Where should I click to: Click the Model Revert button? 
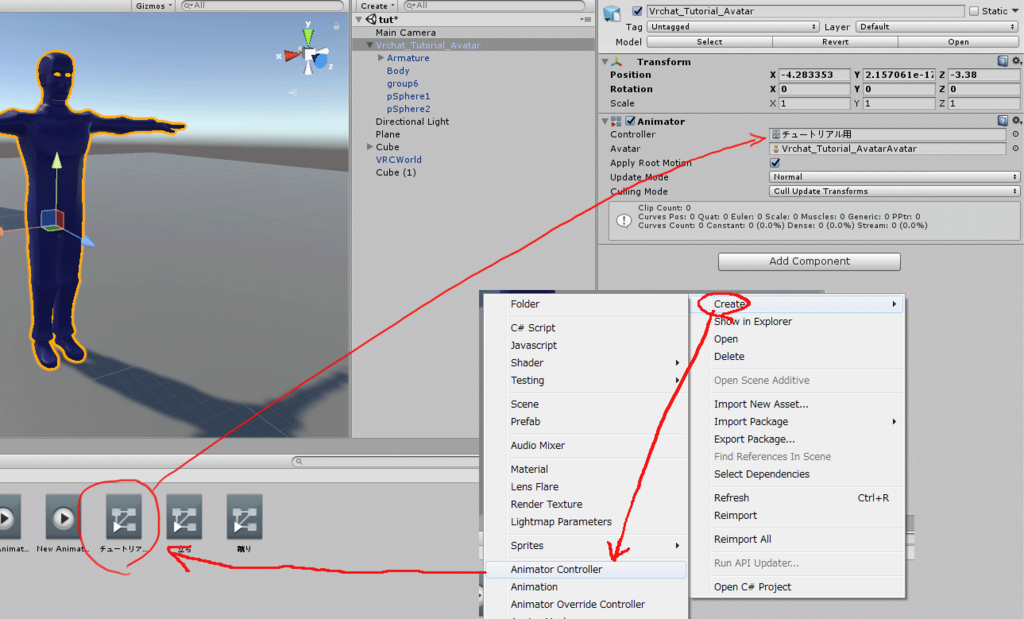(x=835, y=42)
